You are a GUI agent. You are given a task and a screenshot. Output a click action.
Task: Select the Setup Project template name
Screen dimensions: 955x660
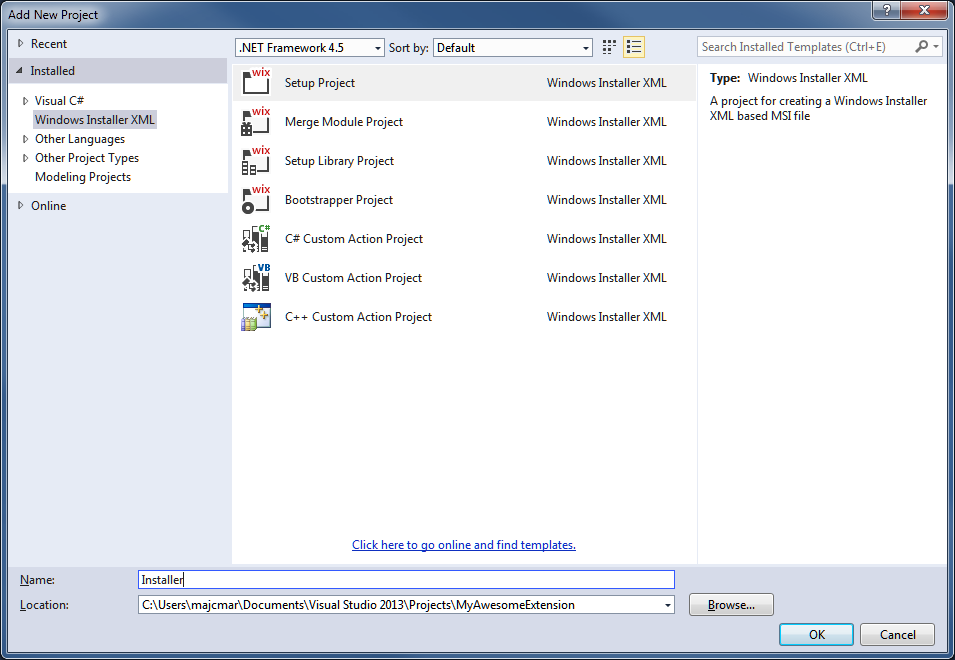tap(320, 83)
